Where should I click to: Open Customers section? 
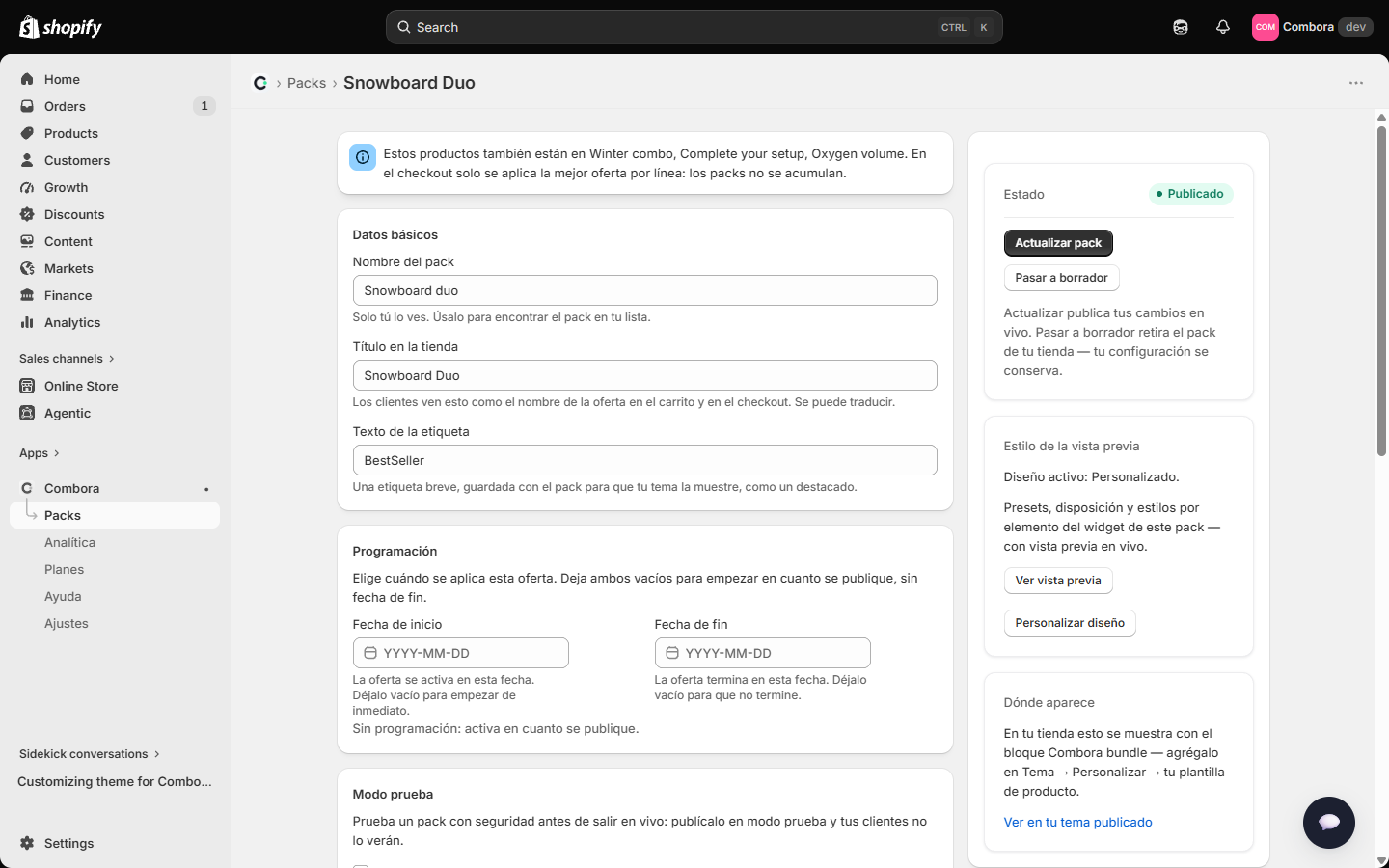pos(116,160)
